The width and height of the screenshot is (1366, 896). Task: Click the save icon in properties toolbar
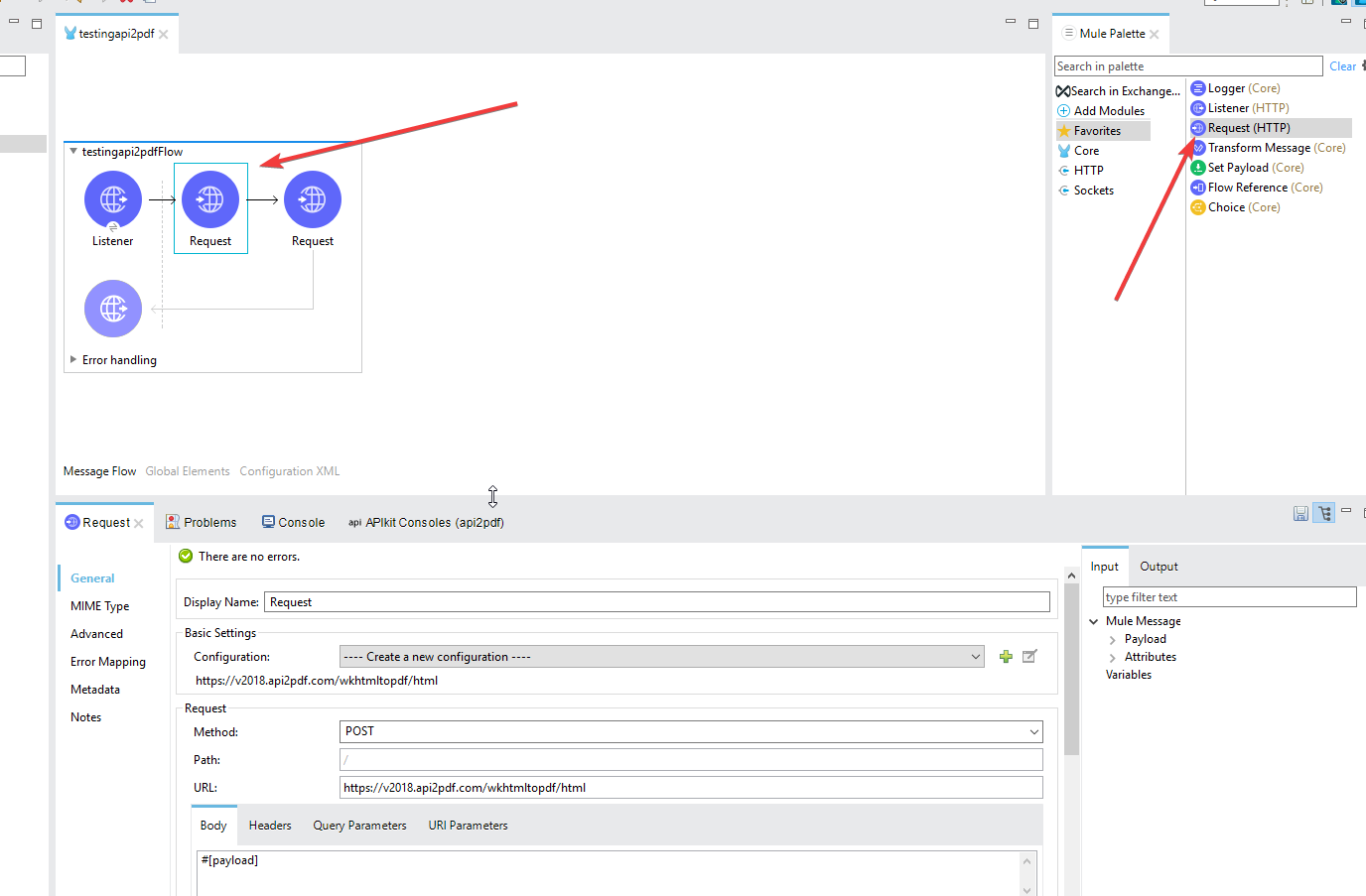1300,513
